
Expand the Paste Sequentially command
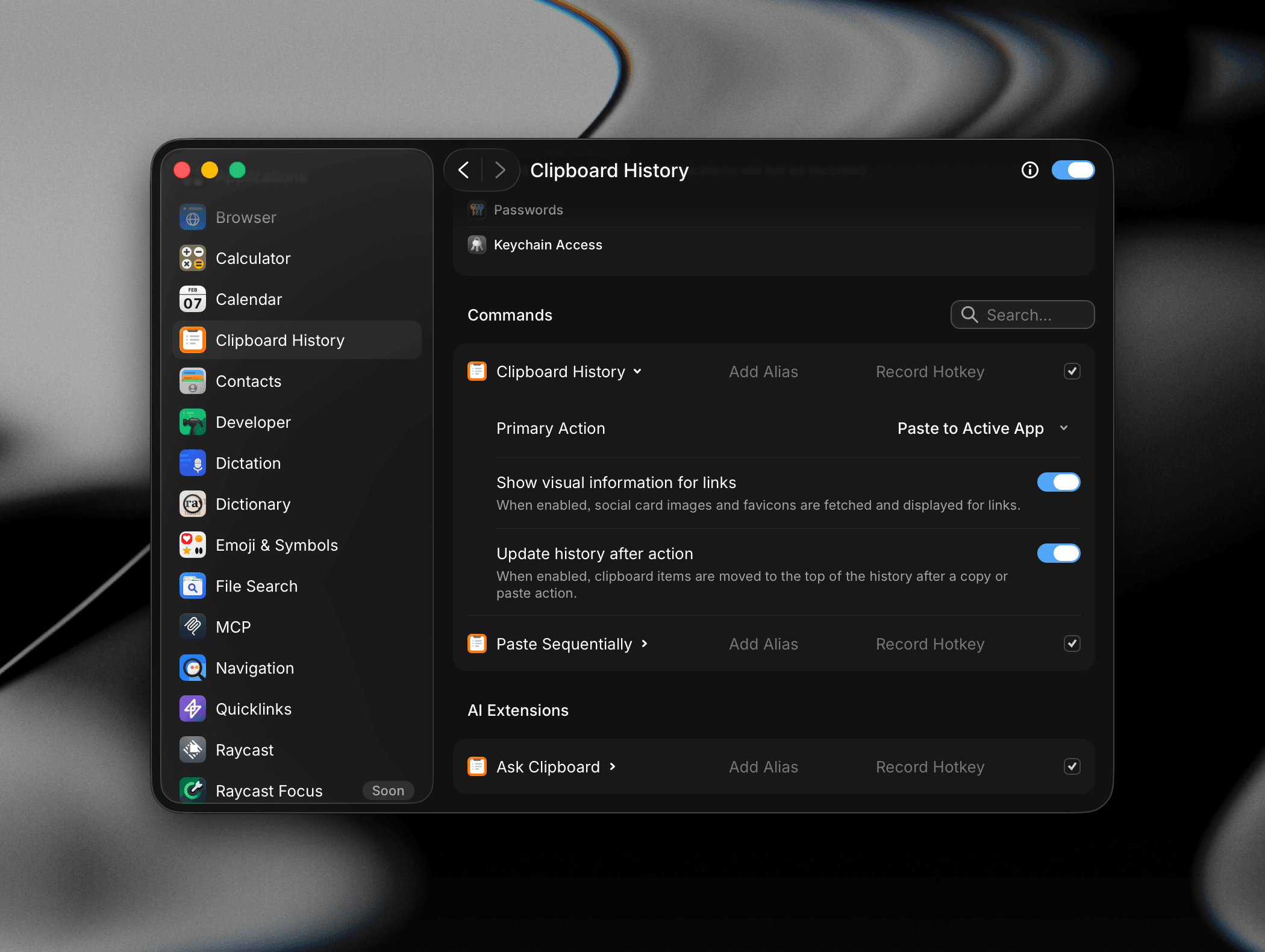click(x=645, y=644)
